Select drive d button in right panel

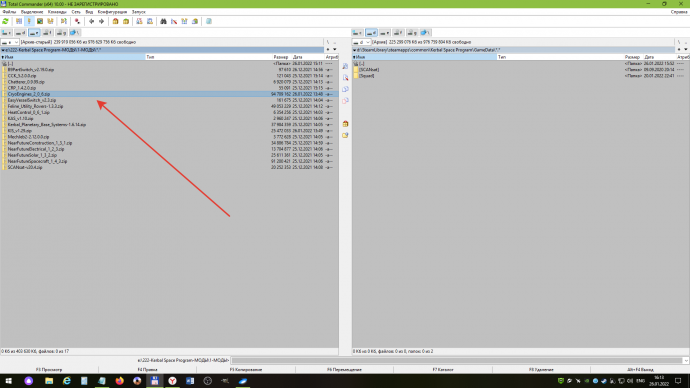coord(371,33)
